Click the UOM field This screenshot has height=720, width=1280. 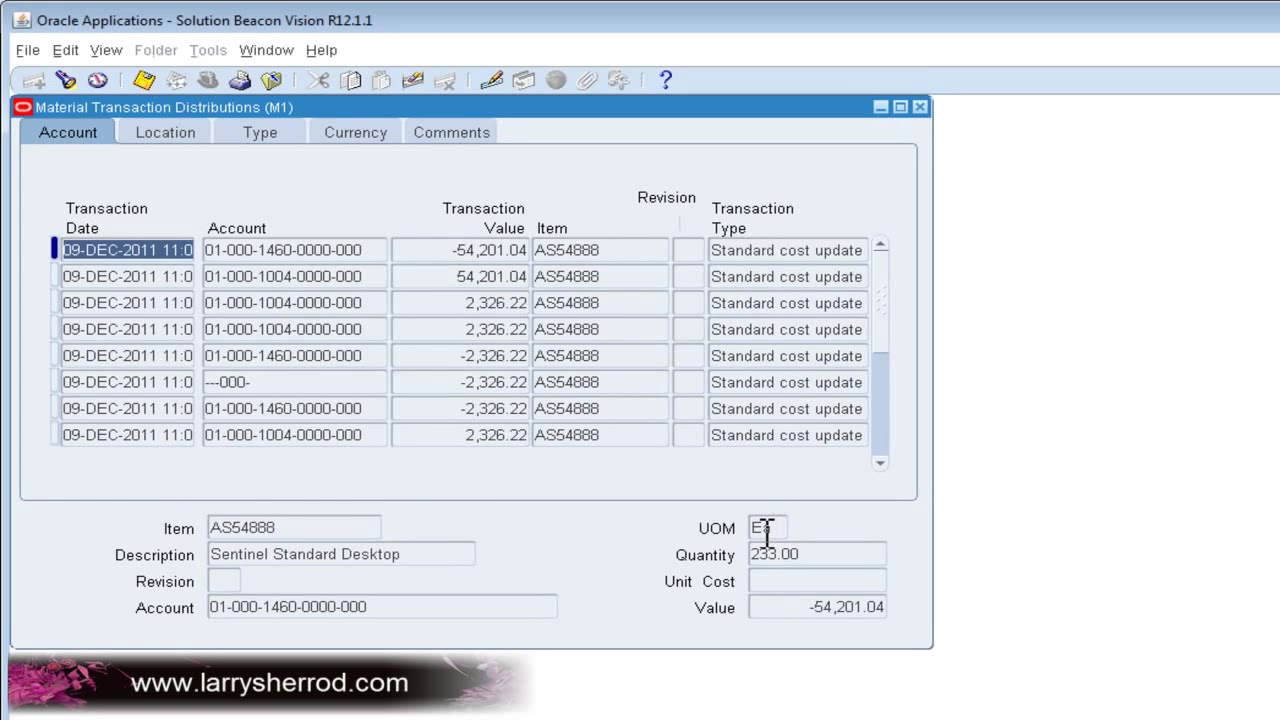click(767, 527)
